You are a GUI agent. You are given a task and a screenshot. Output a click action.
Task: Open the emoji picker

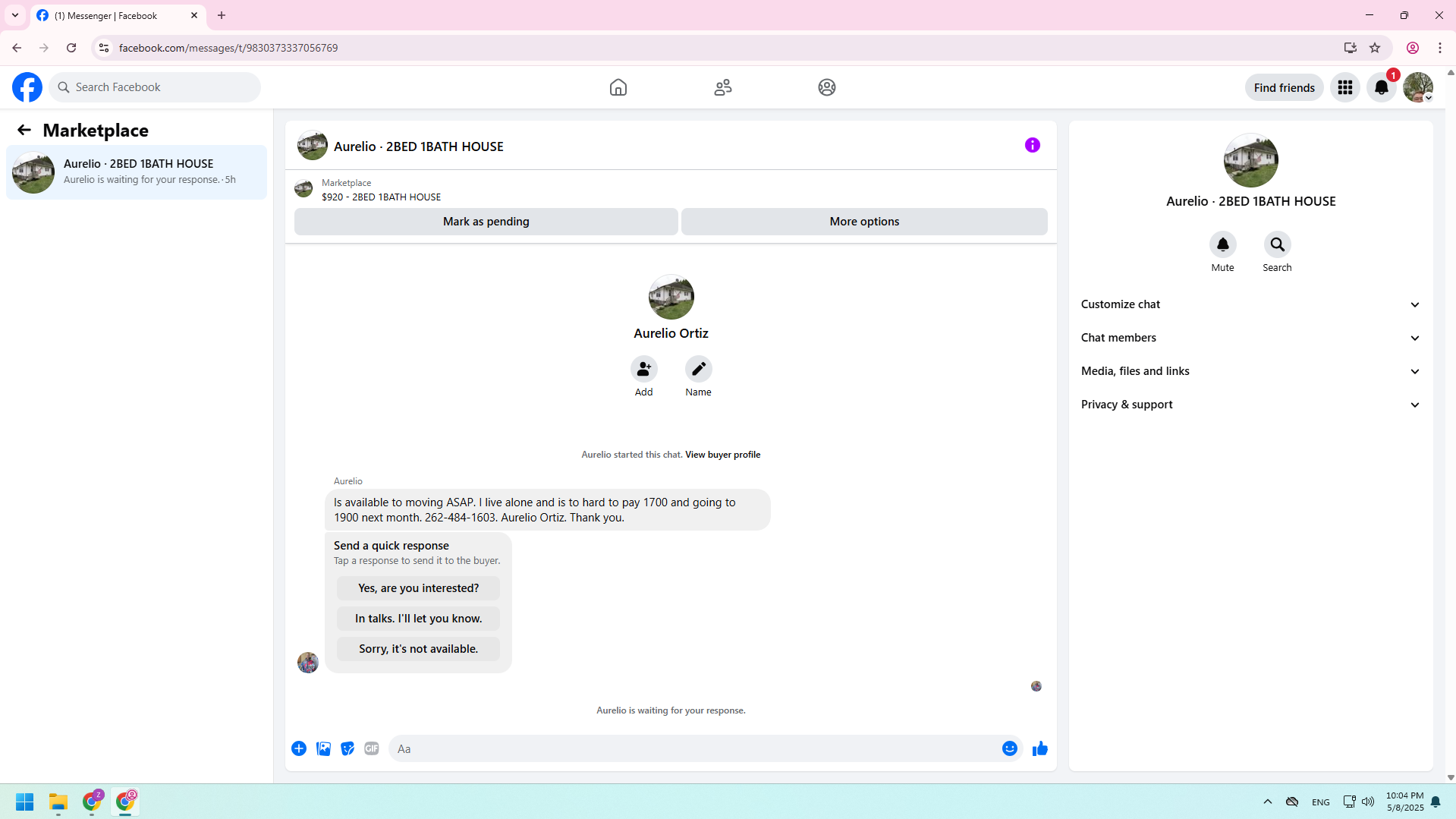tap(1010, 748)
